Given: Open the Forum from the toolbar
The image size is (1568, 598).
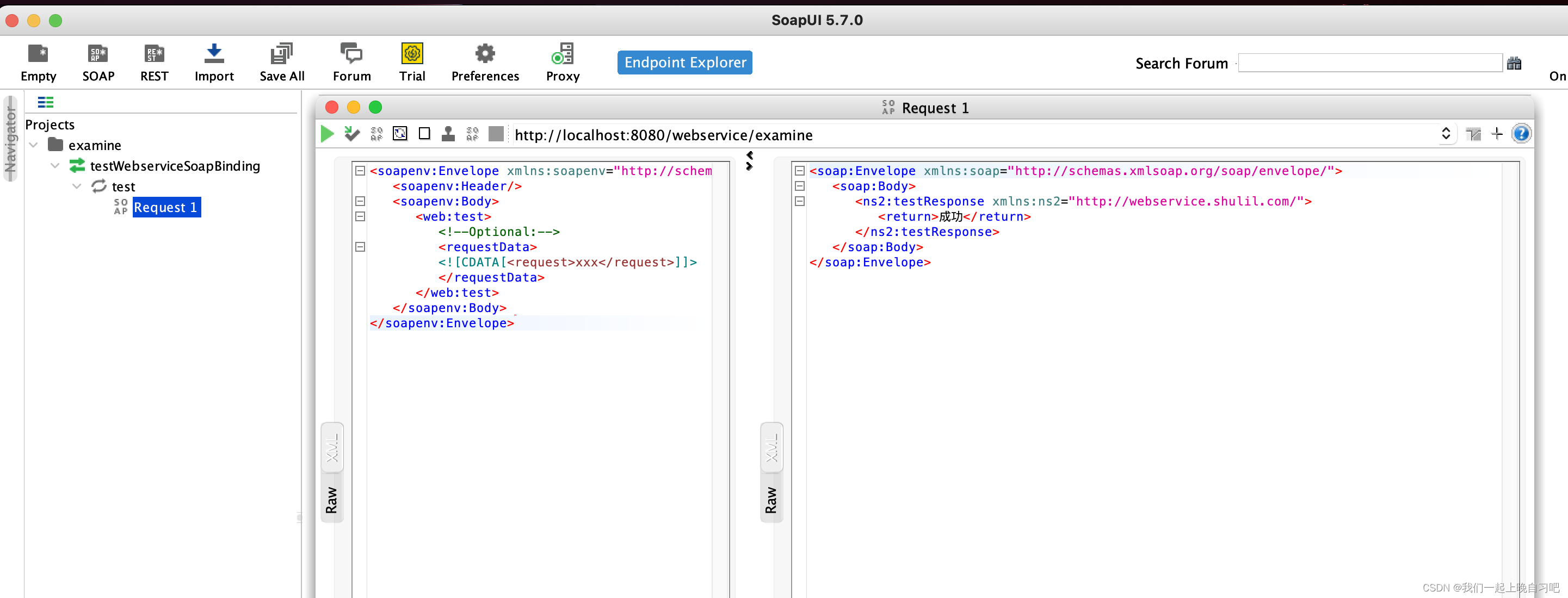Looking at the screenshot, I should pos(351,61).
